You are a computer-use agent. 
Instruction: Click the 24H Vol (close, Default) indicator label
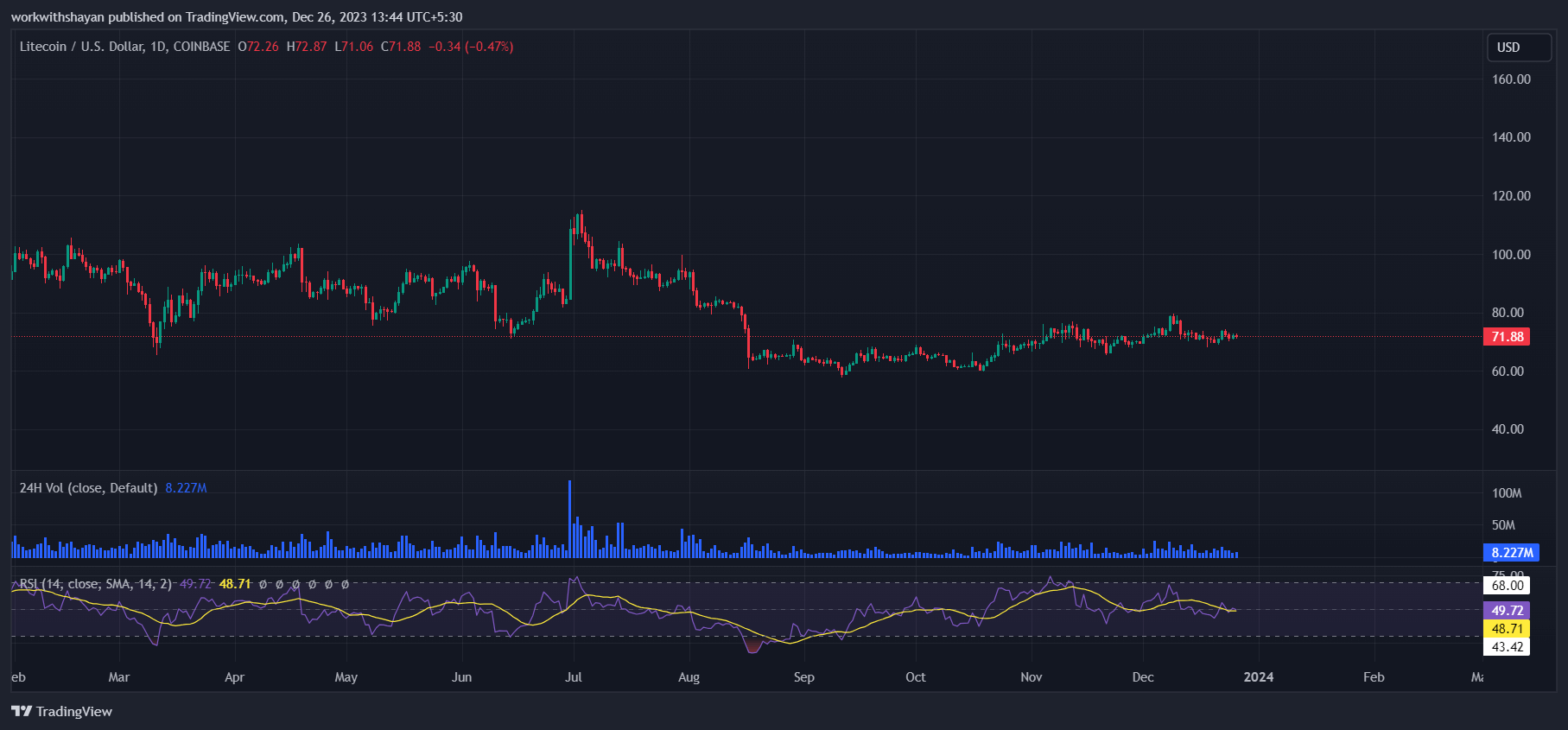click(88, 488)
